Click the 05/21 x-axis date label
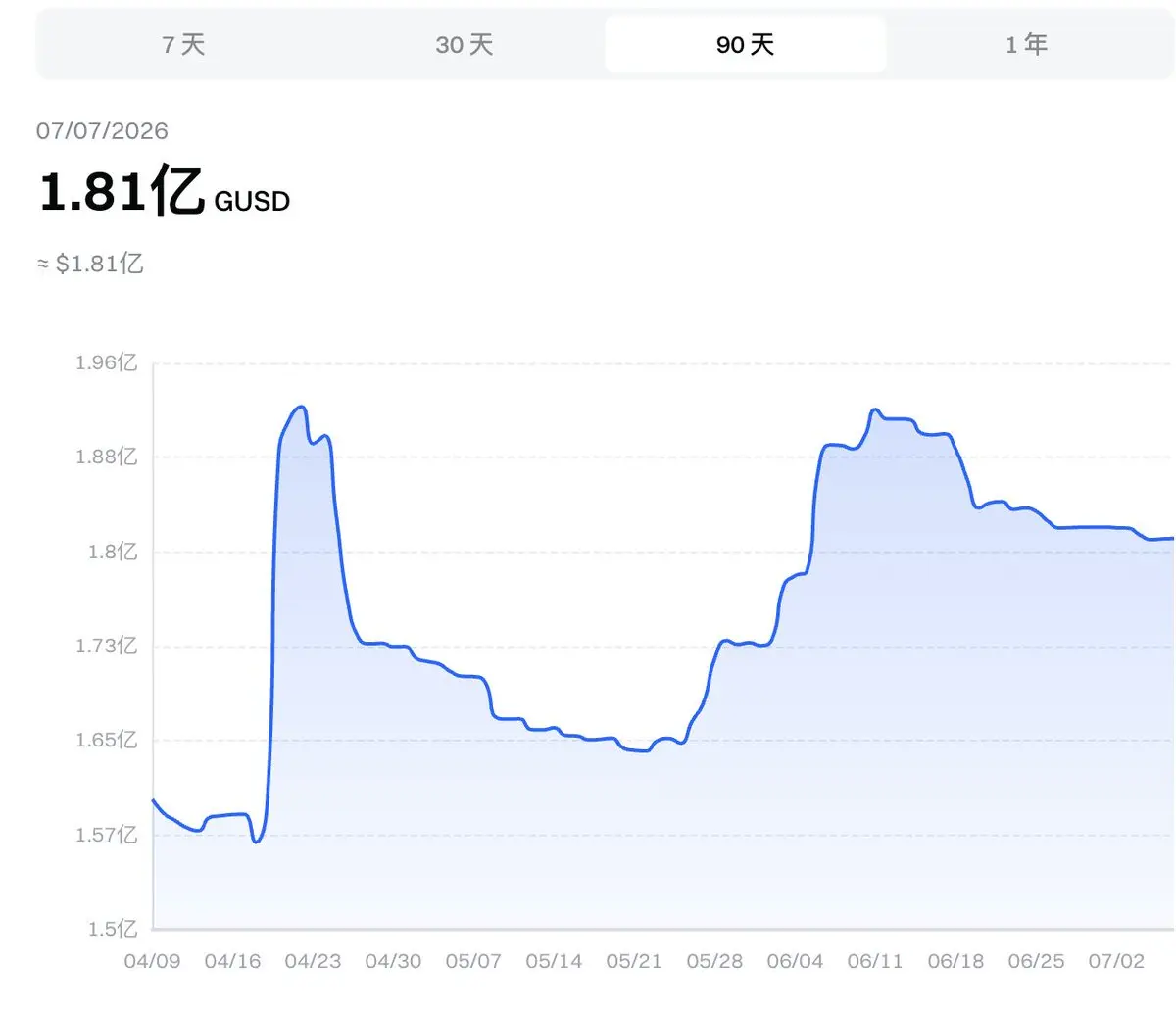 point(634,961)
